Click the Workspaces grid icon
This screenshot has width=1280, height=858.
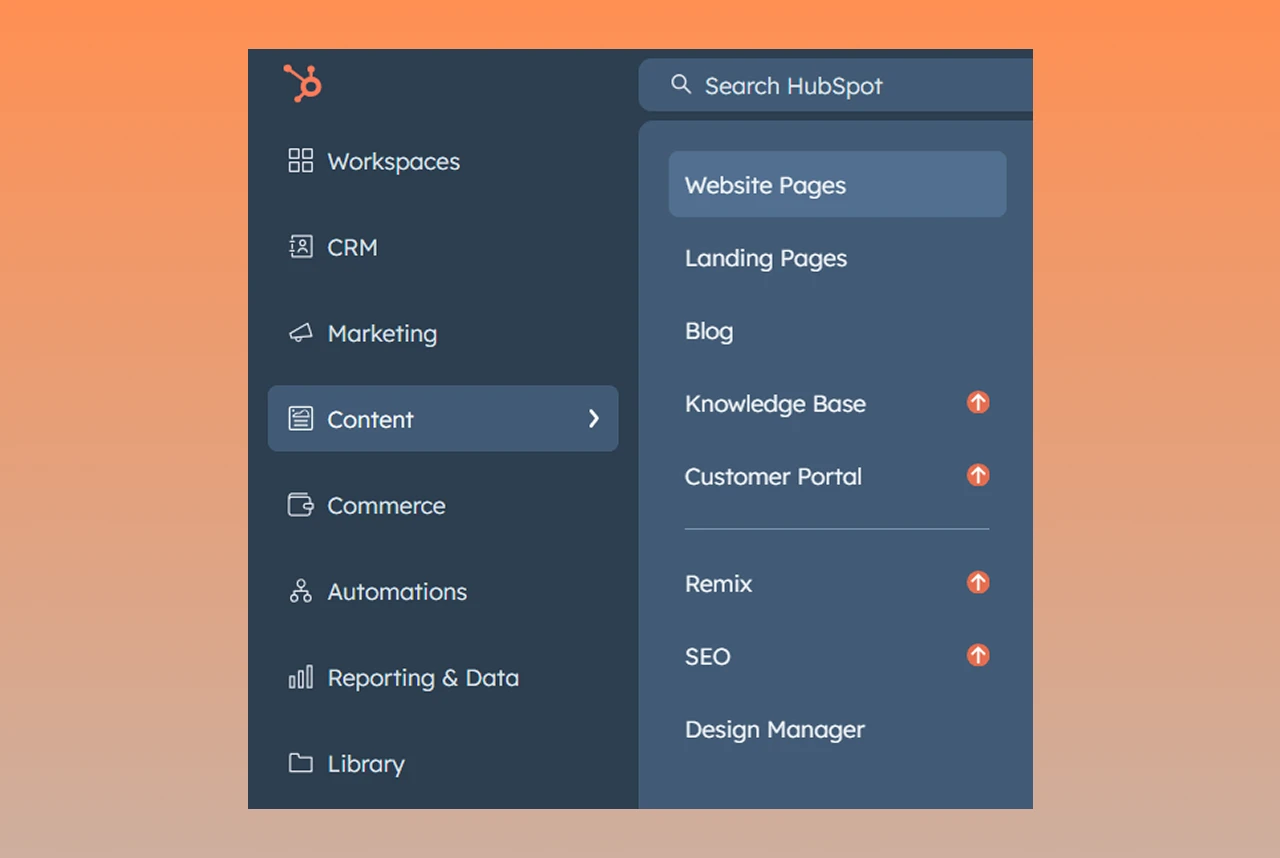point(300,161)
